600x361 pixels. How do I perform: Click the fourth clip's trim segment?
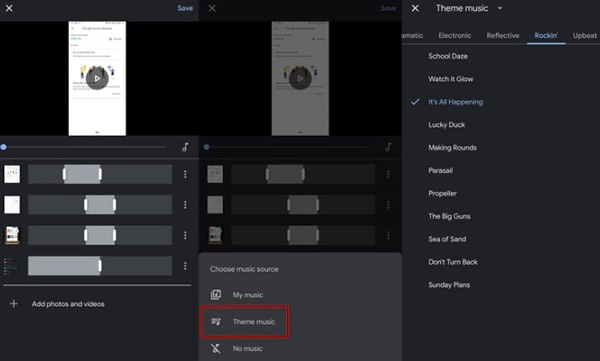tap(65, 266)
